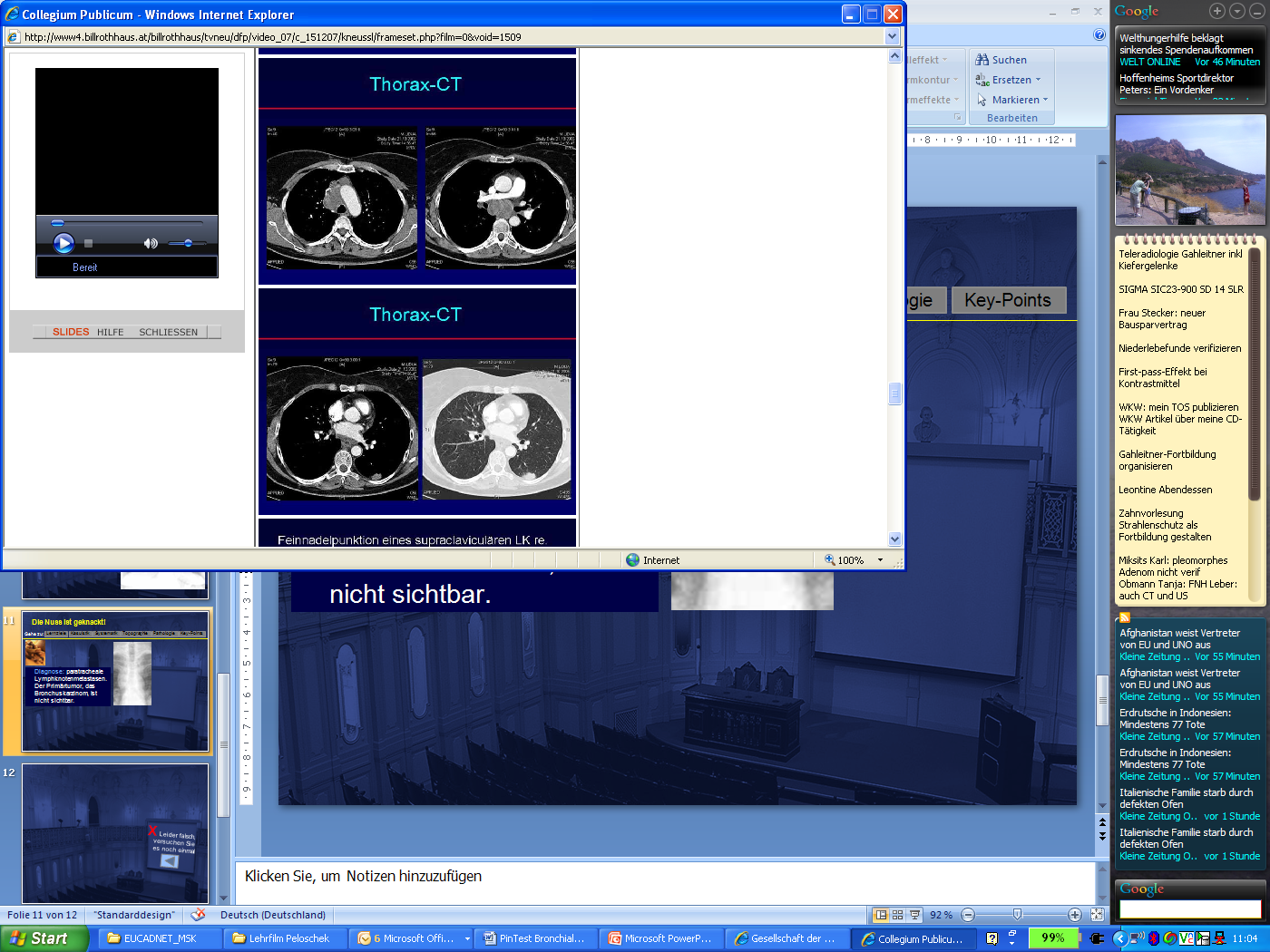Click the Google sidebar add gadget plus icon
Screen dimensions: 1270x952
[1217, 11]
